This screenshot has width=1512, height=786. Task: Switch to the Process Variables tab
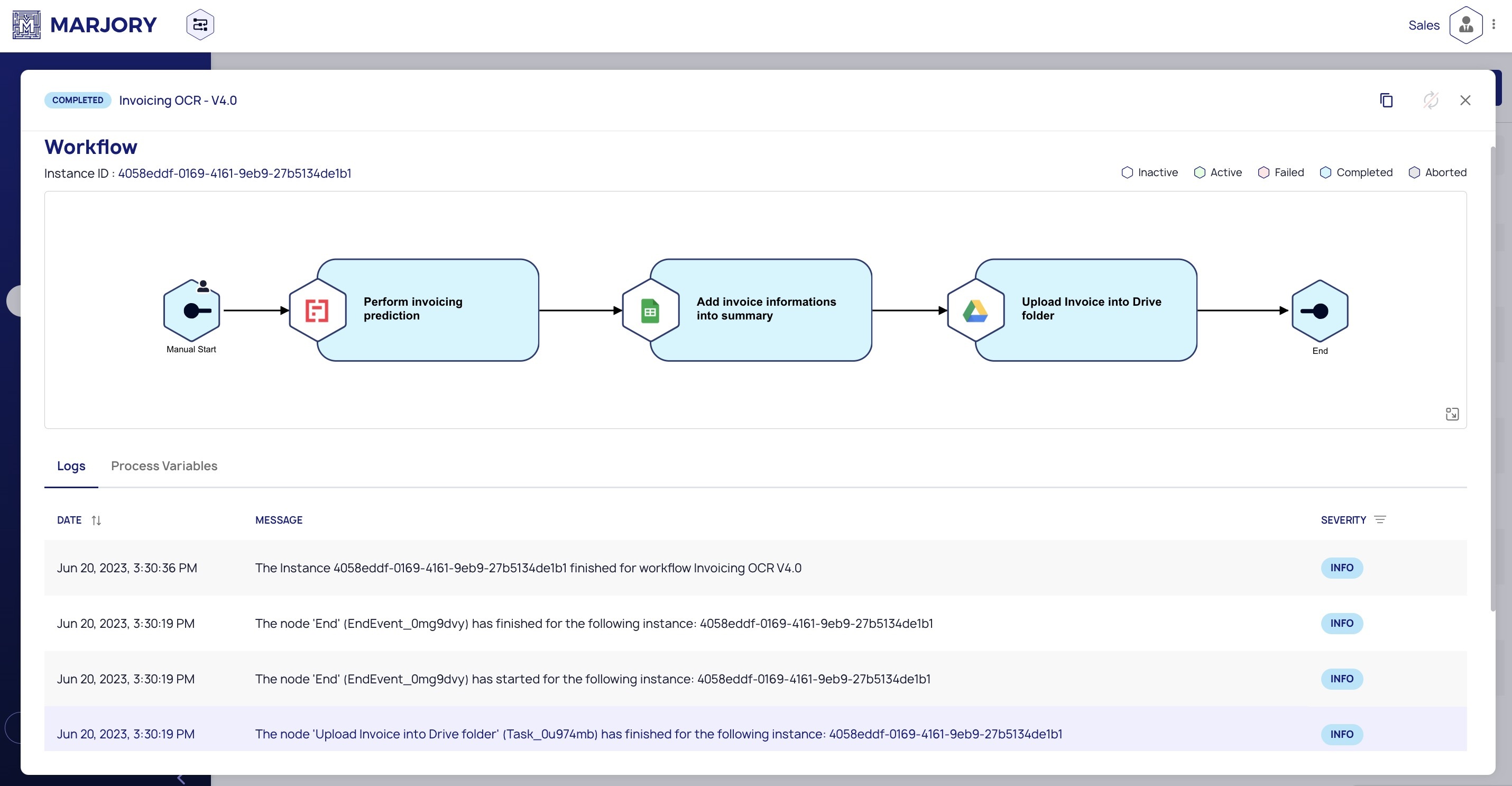click(164, 466)
